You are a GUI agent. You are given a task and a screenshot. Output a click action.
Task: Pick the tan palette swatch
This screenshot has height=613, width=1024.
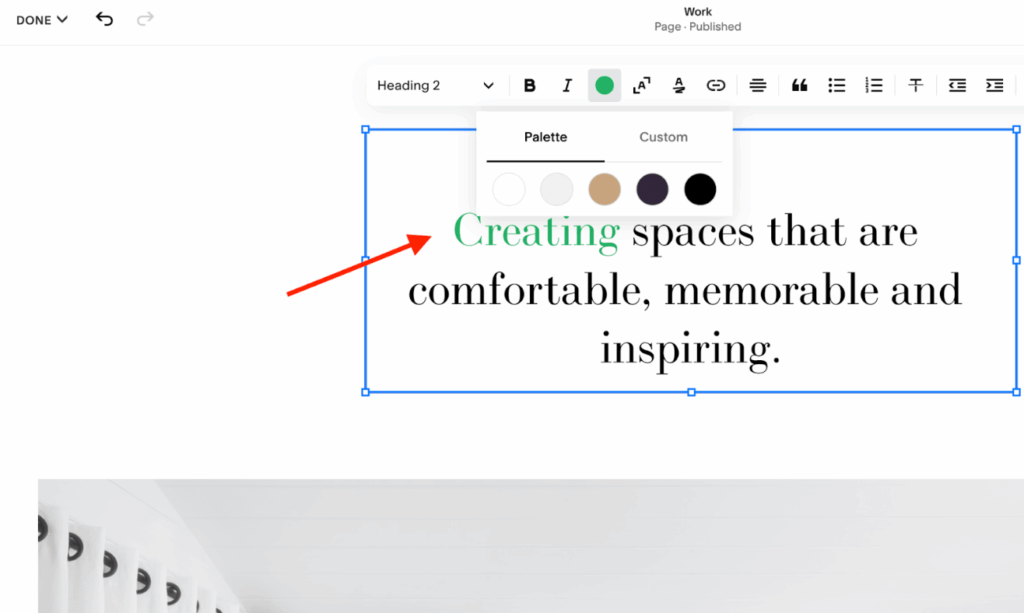pos(604,189)
